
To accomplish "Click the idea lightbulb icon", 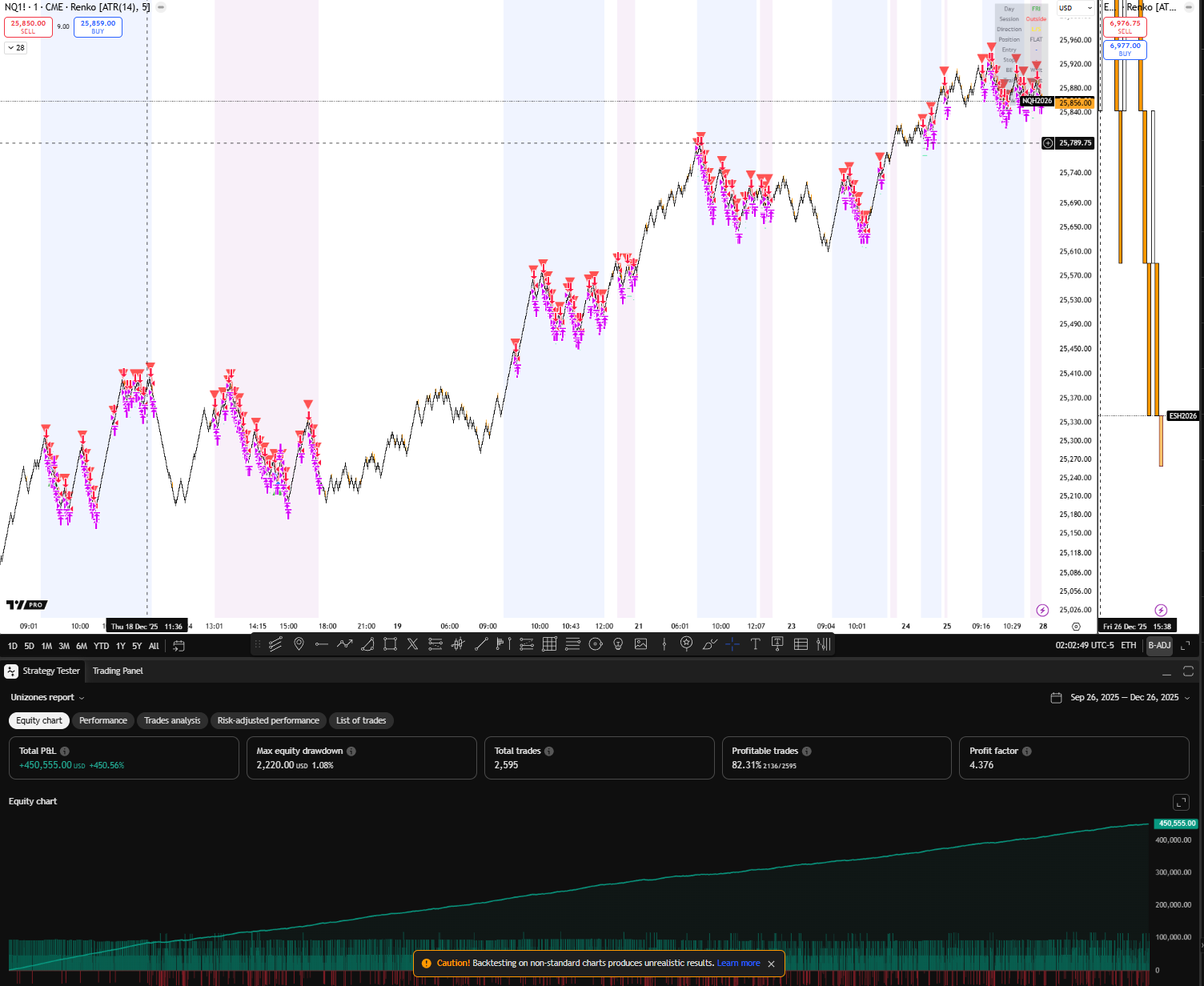I will [618, 644].
